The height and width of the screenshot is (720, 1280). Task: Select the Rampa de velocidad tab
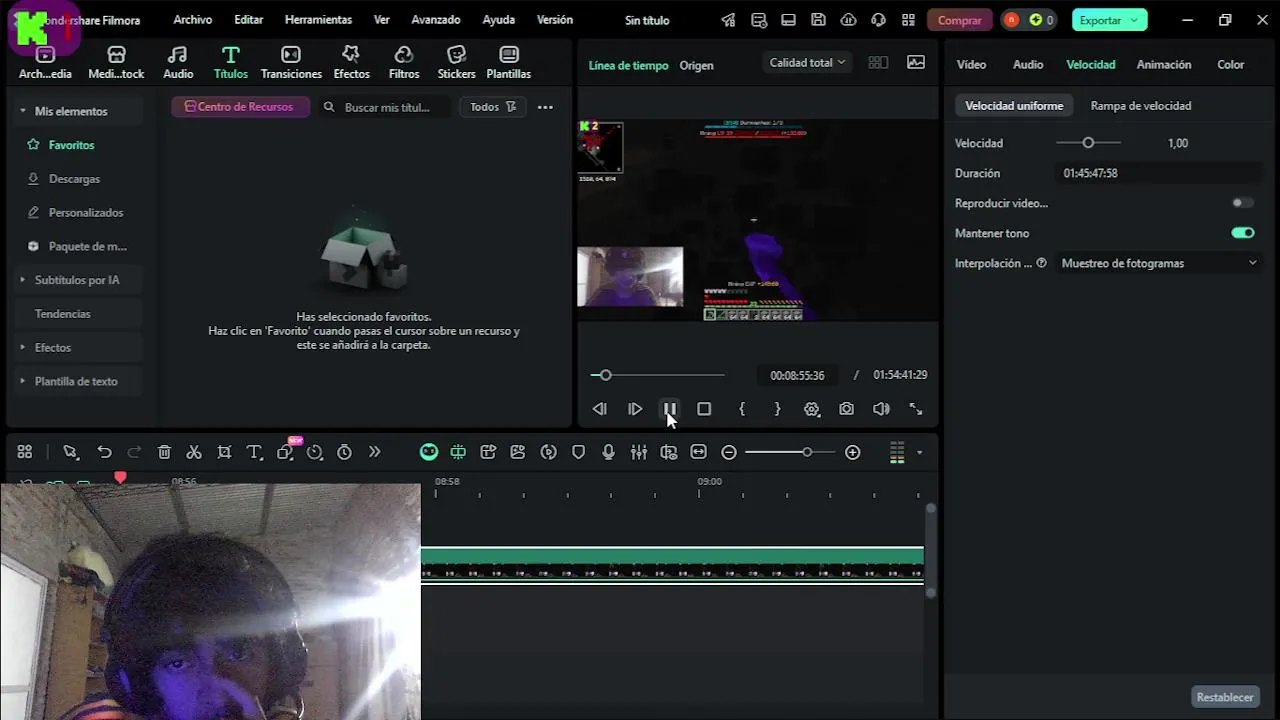point(1140,105)
